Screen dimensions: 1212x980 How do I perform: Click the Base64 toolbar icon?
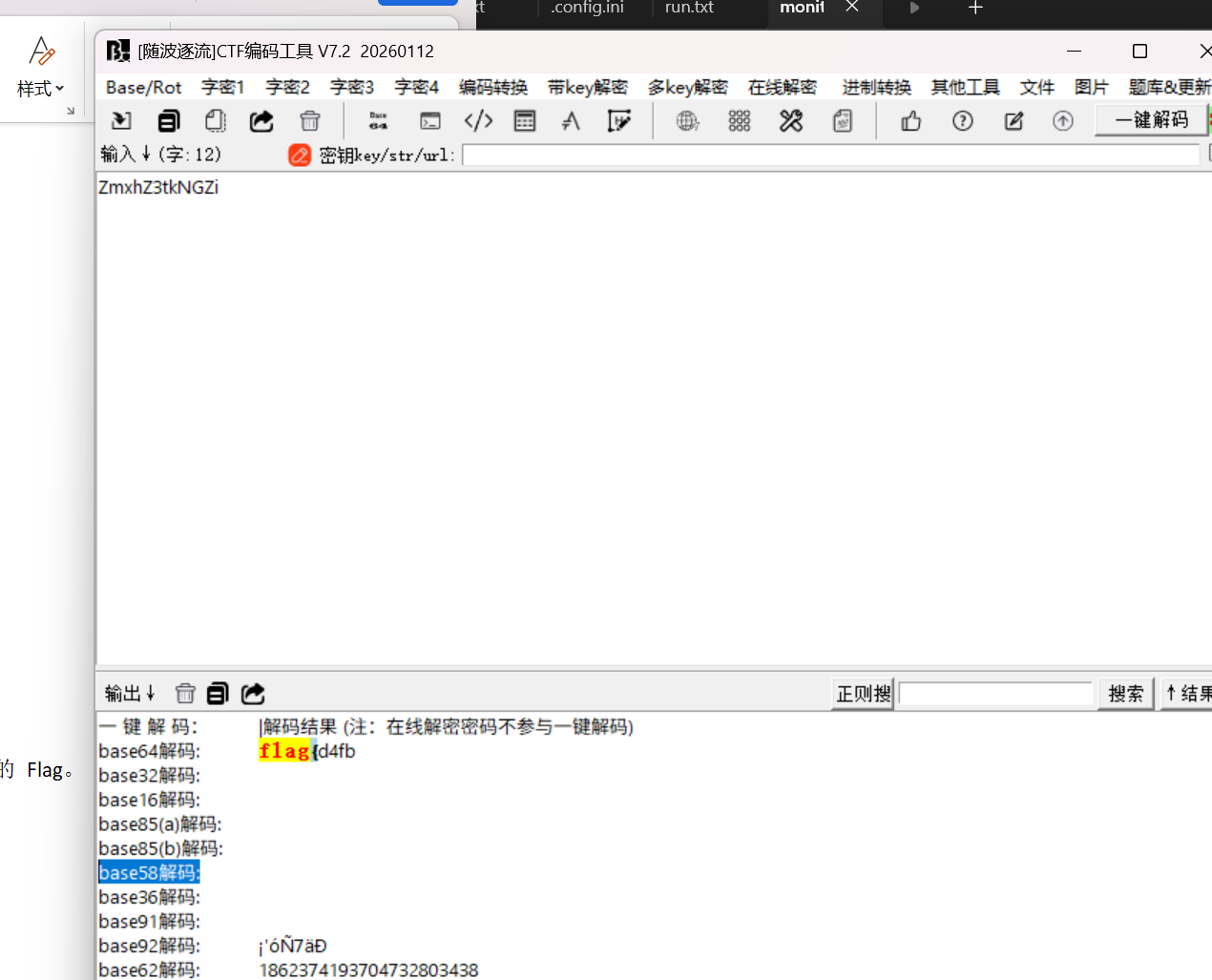tap(378, 121)
